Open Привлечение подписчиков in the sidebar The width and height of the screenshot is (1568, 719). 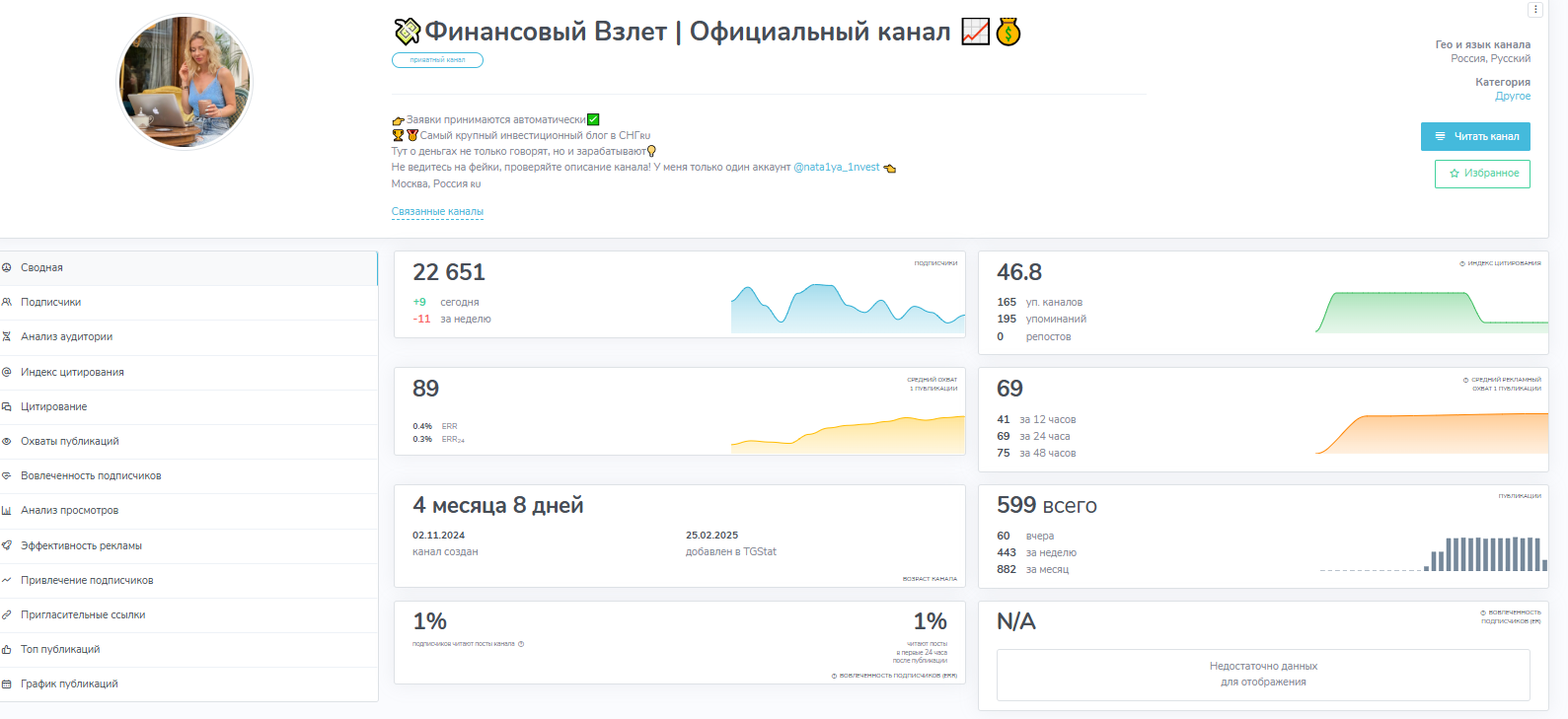coord(188,580)
